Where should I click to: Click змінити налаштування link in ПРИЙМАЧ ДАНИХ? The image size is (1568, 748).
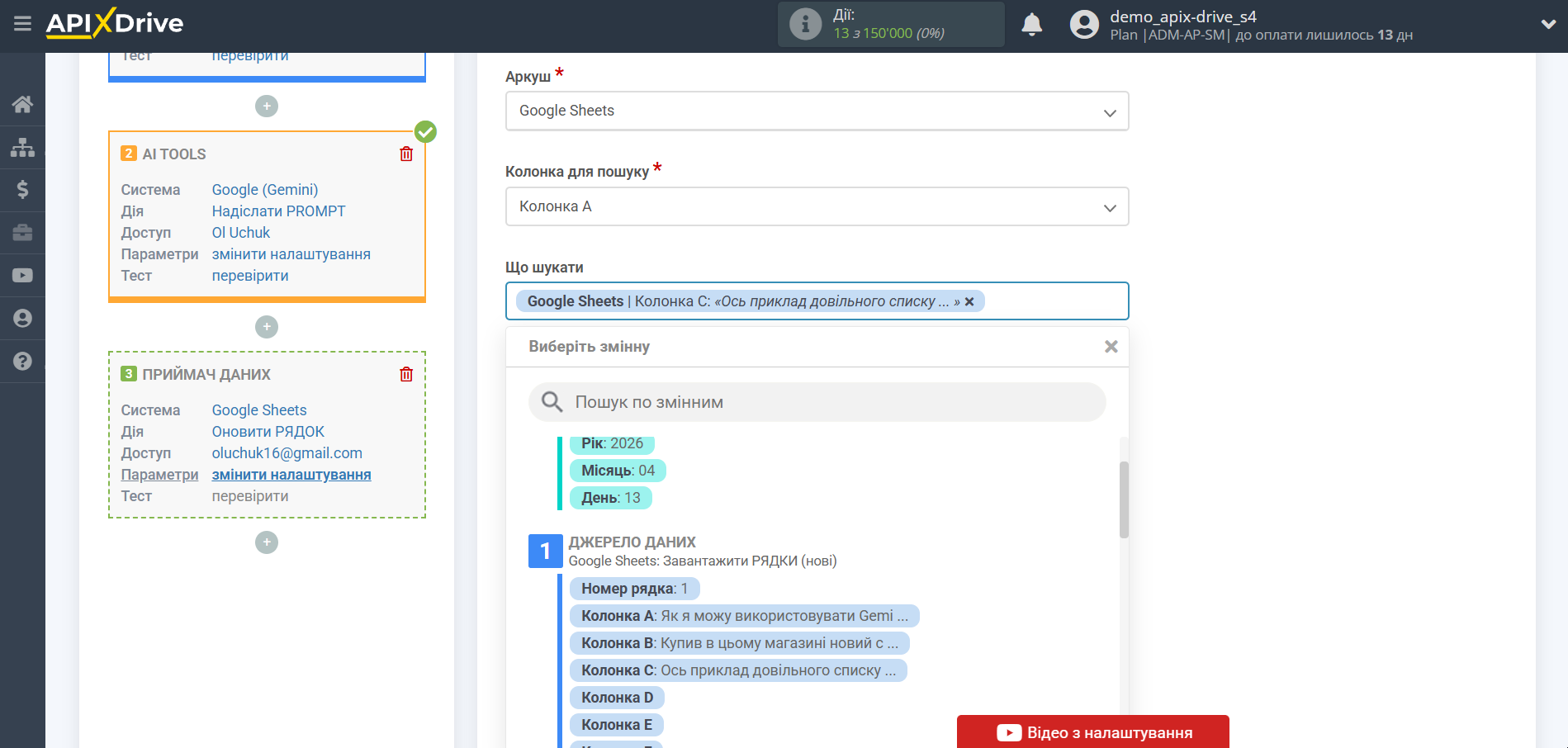click(x=291, y=475)
